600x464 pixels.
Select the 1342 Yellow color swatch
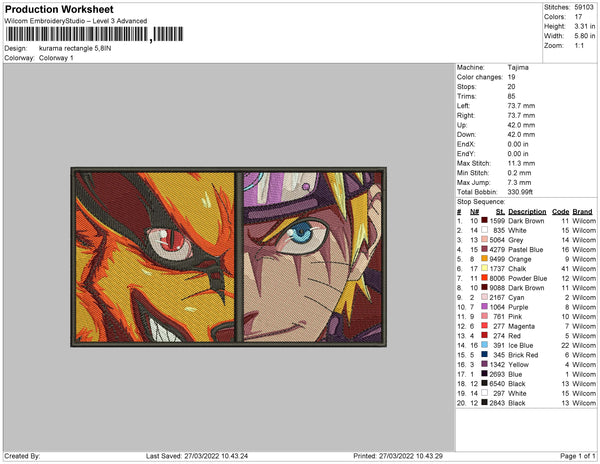click(484, 364)
